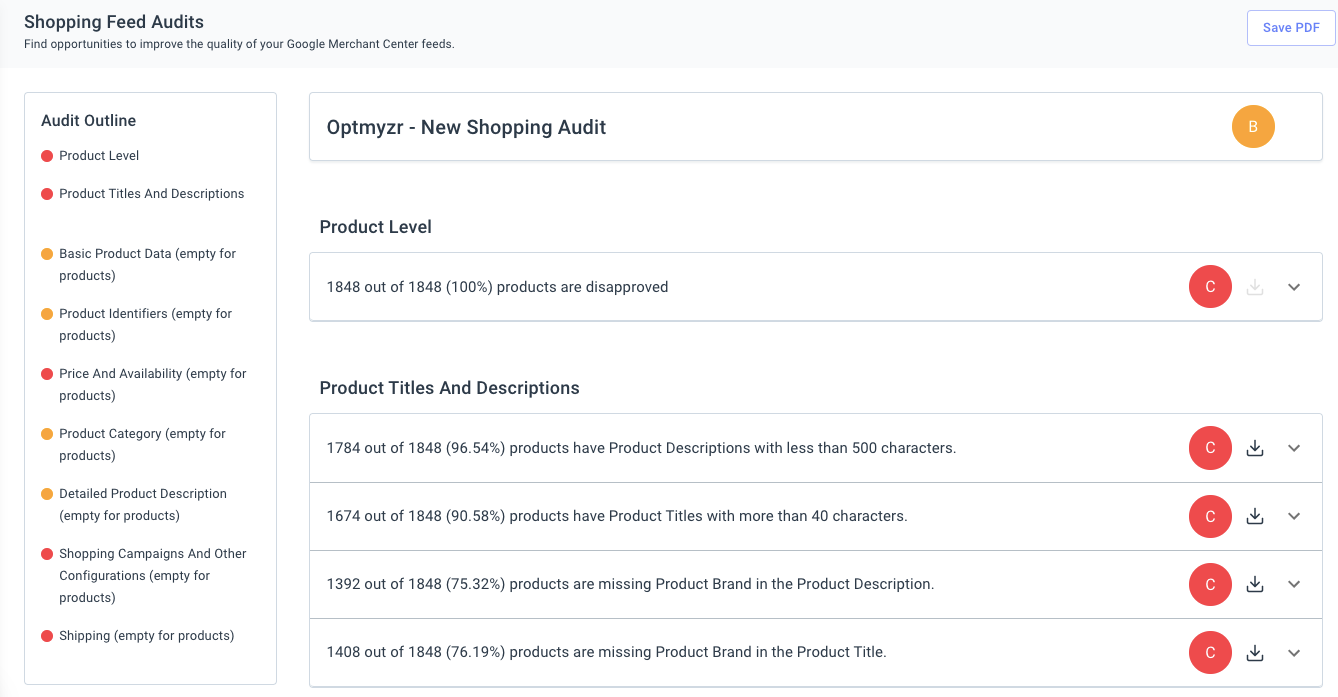The width and height of the screenshot is (1338, 697).
Task: Click the Save PDF button
Action: [1291, 28]
